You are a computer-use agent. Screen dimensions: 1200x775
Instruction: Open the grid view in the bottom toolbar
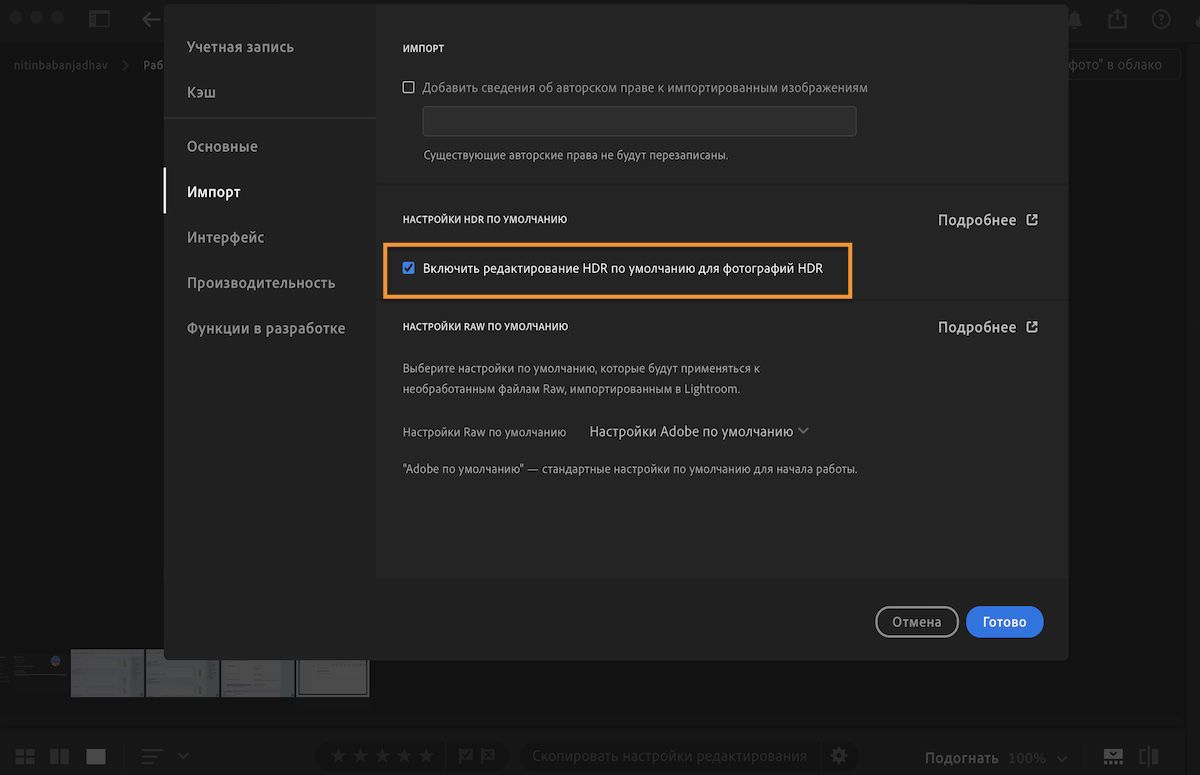[x=24, y=756]
